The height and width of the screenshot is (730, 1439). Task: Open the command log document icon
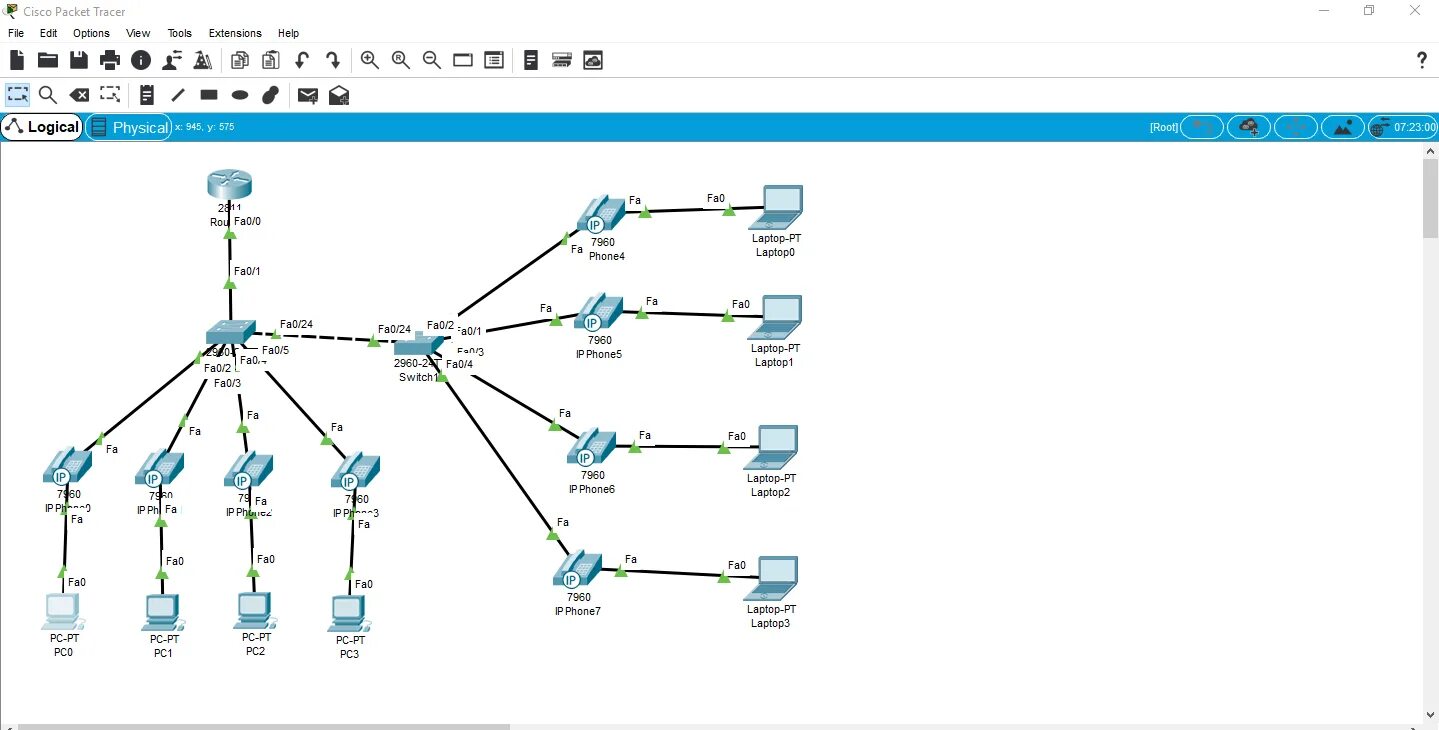pyautogui.click(x=531, y=61)
